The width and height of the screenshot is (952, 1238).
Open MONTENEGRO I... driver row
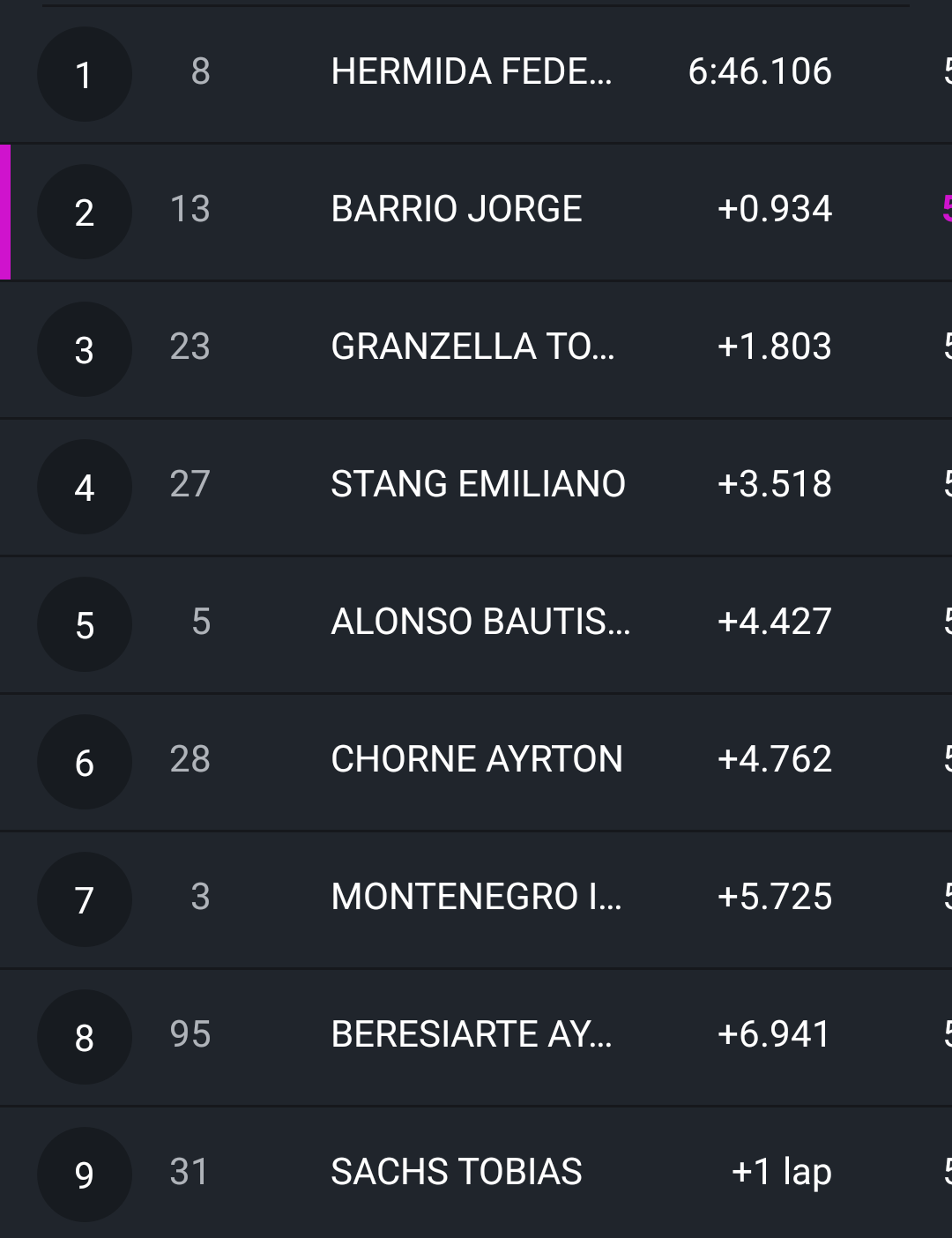[x=476, y=897]
